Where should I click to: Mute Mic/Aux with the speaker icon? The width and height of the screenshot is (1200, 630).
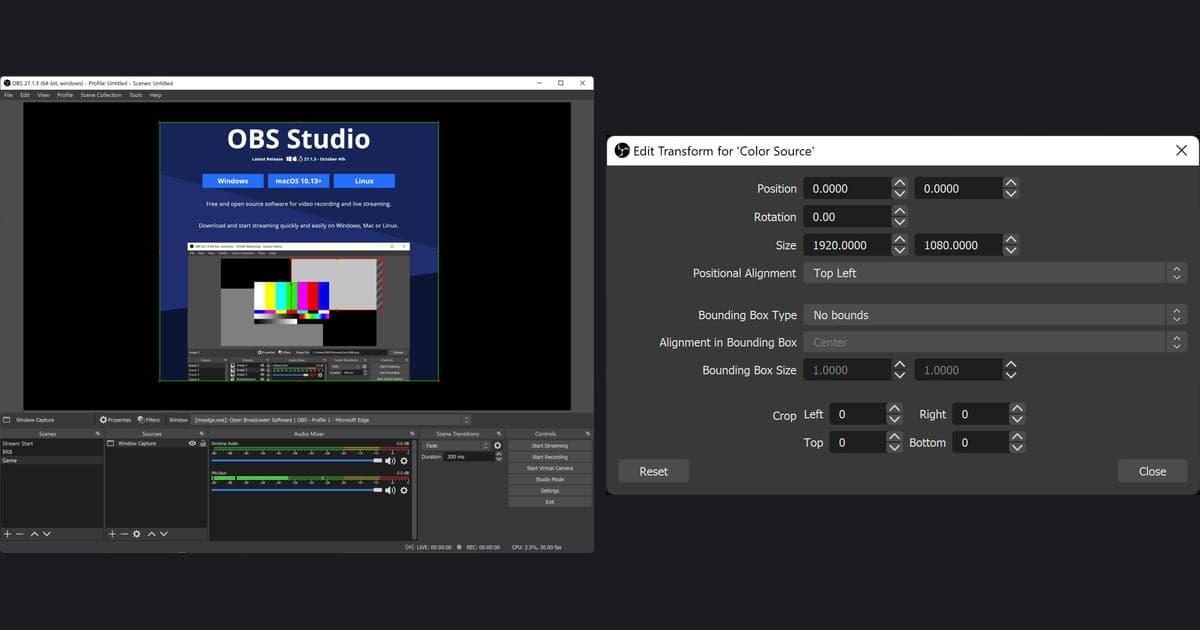click(390, 490)
